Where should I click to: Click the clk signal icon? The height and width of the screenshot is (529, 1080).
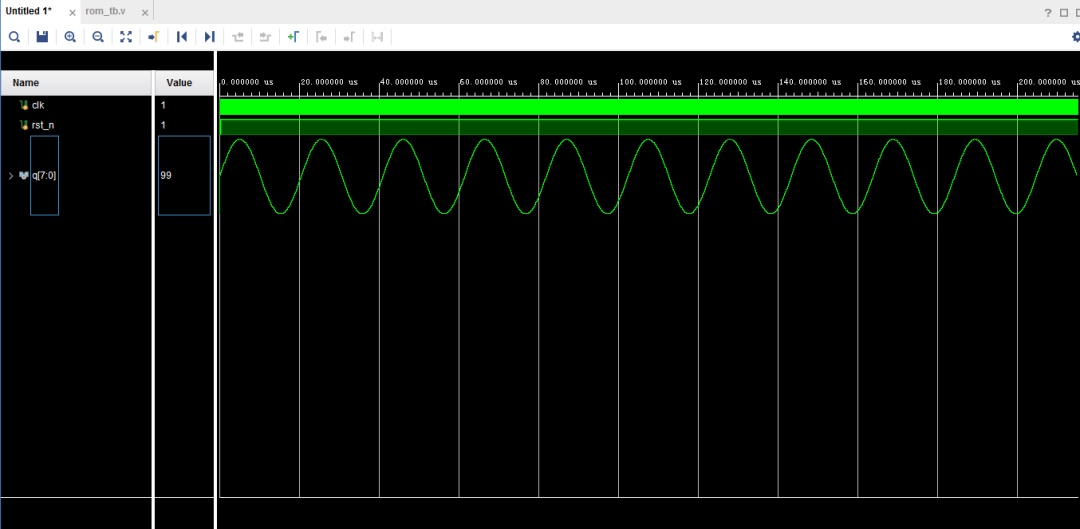pyautogui.click(x=24, y=105)
